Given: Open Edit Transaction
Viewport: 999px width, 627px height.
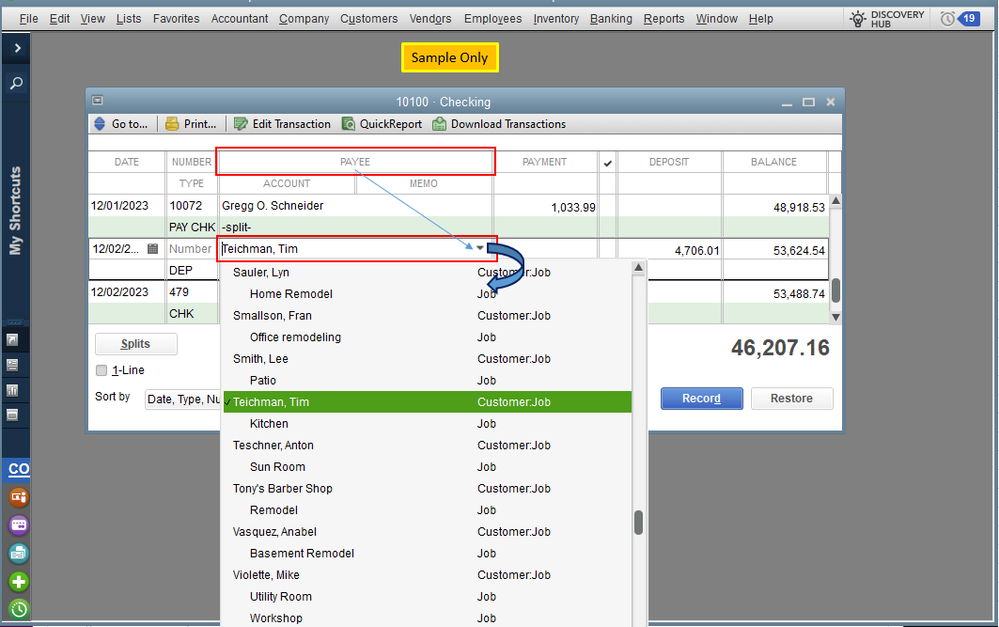Looking at the screenshot, I should 282,124.
